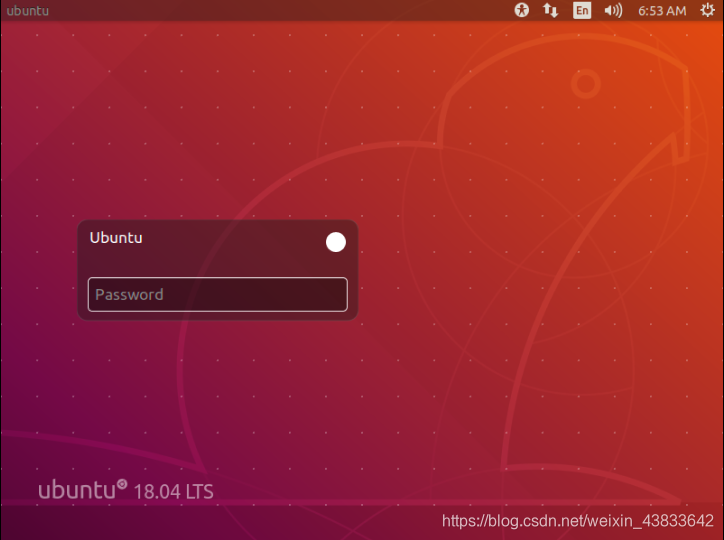Open the En keyboard layout indicator
The width and height of the screenshot is (724, 540).
pyautogui.click(x=582, y=10)
